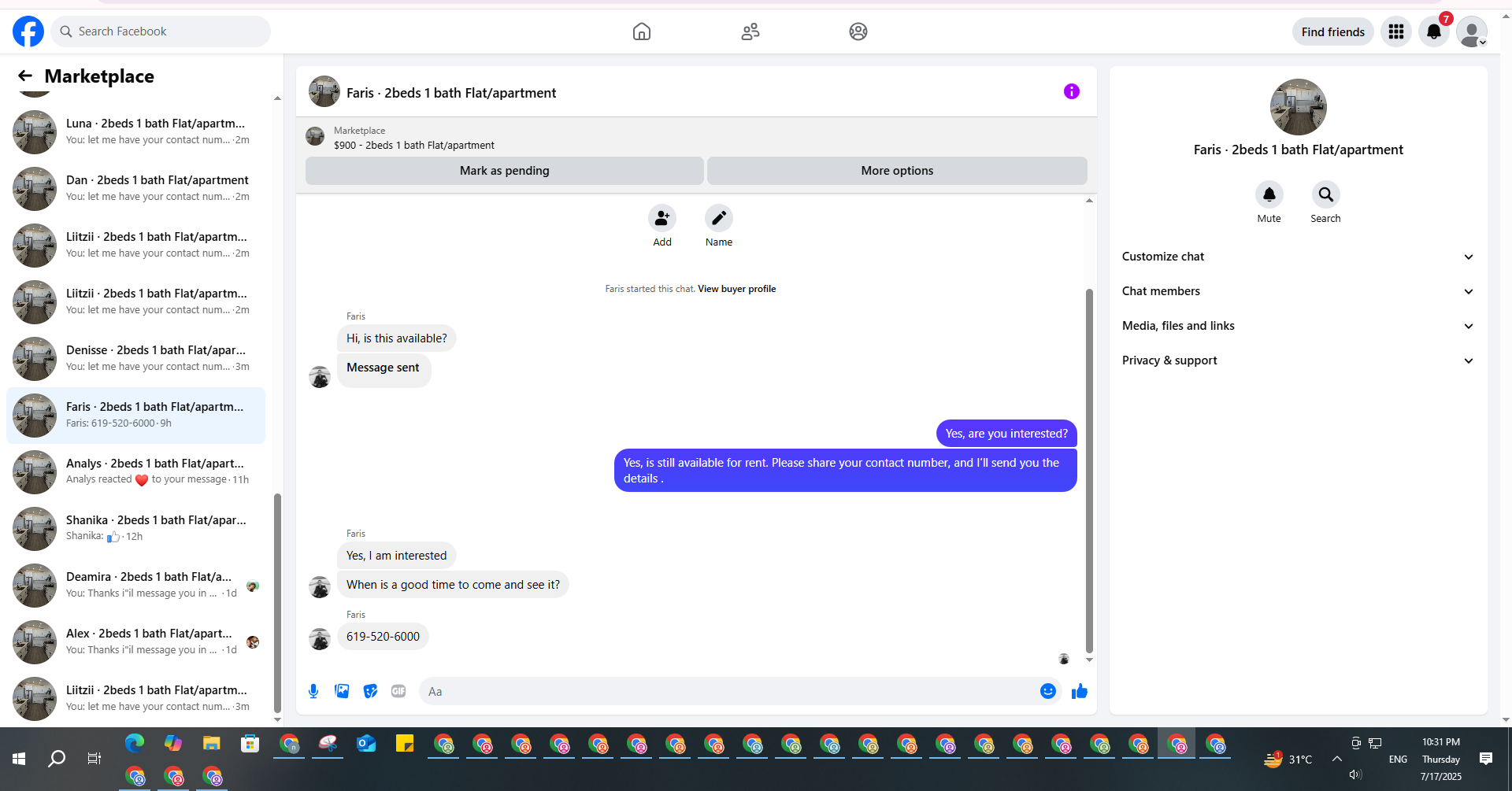Expand the Chat members section
The image size is (1512, 791).
click(1299, 291)
